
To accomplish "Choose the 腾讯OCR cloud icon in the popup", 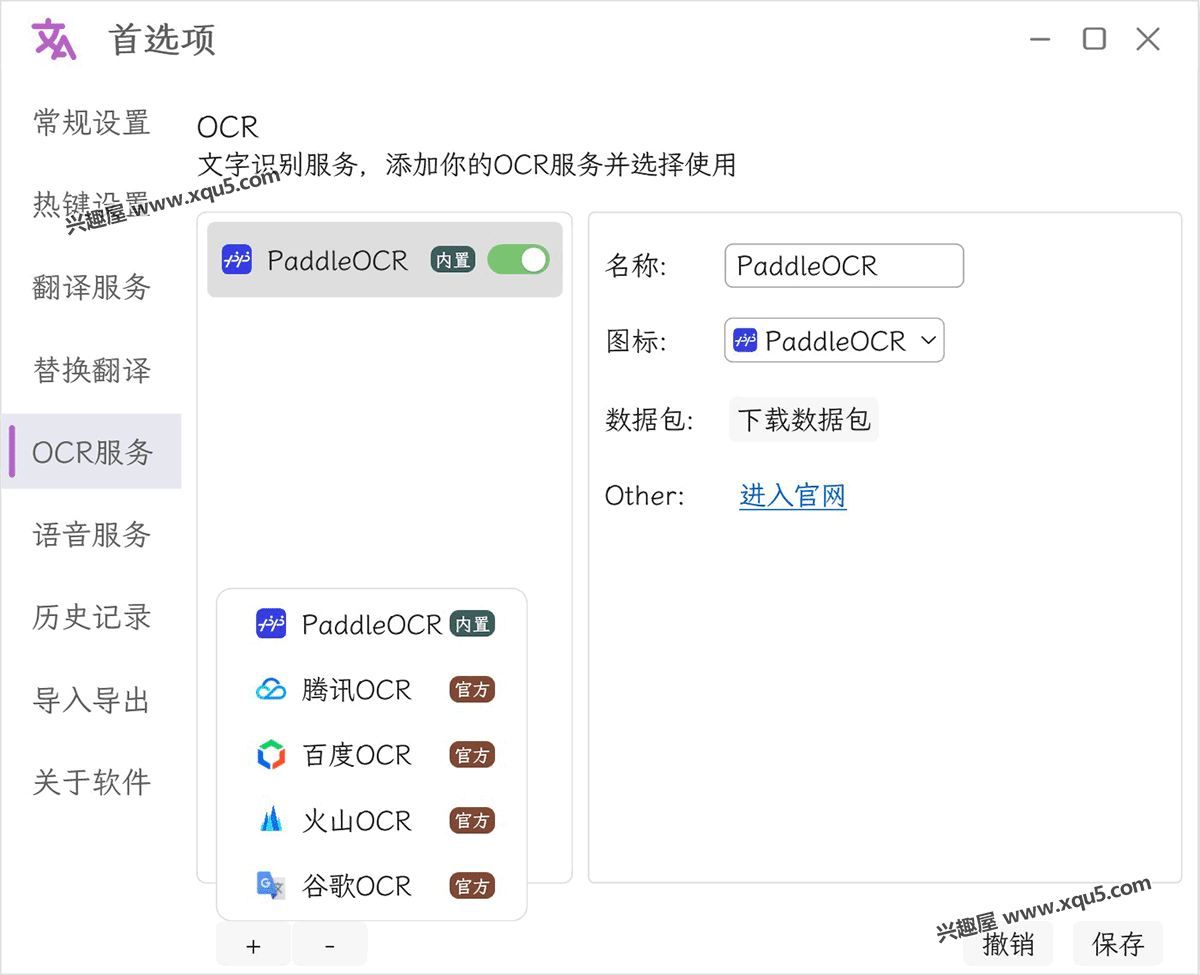I will 271,690.
